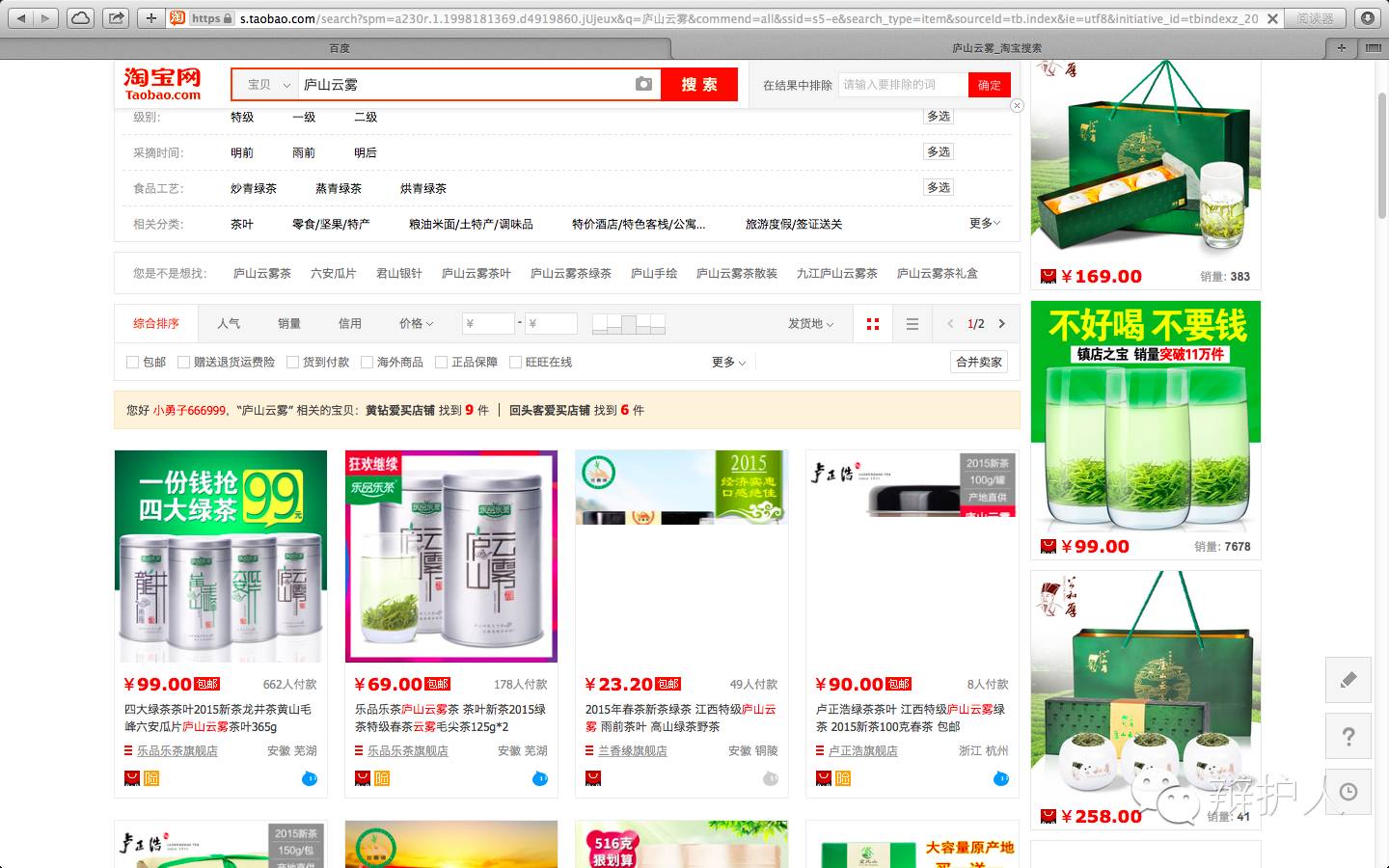Click the red 搜索 button
The height and width of the screenshot is (868, 1389).
[699, 85]
